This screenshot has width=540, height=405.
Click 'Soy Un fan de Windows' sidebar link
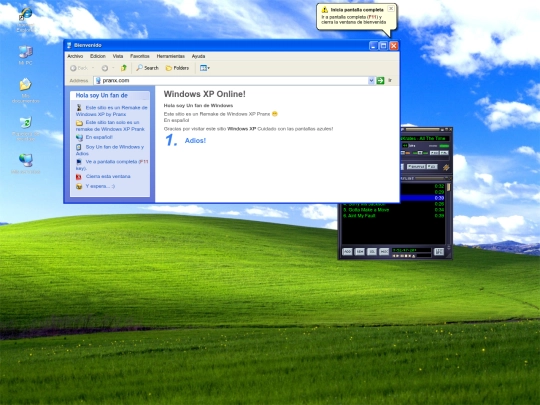[x=110, y=150]
